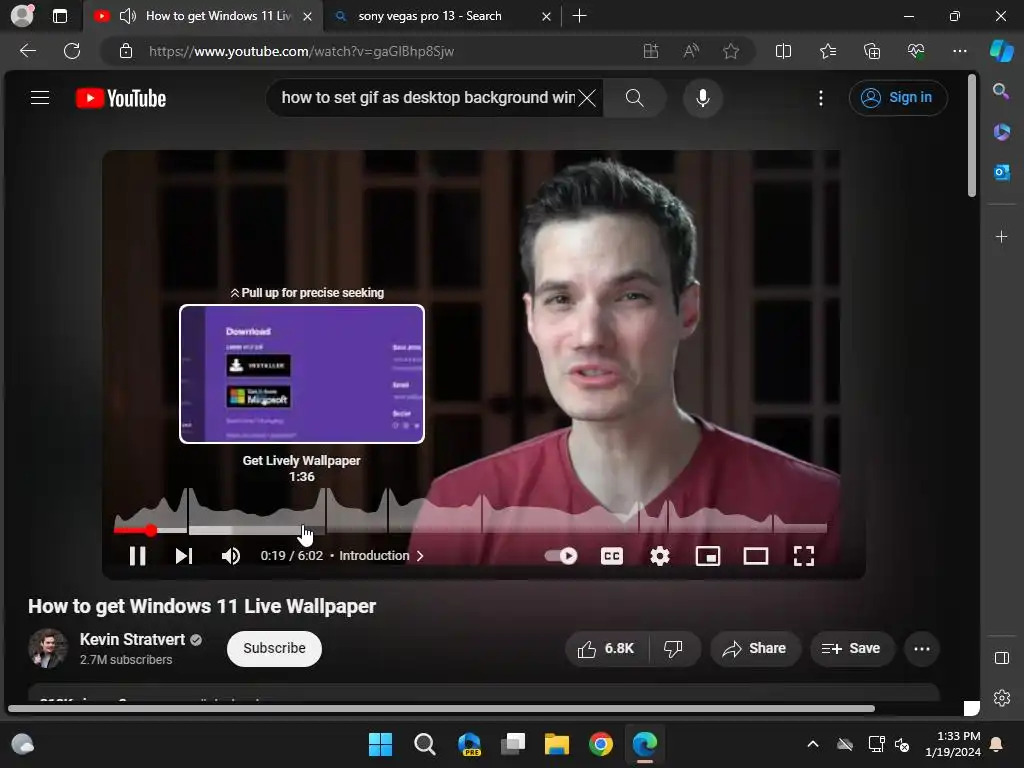
Task: Open the Edge profile avatar
Action: pyautogui.click(x=22, y=16)
